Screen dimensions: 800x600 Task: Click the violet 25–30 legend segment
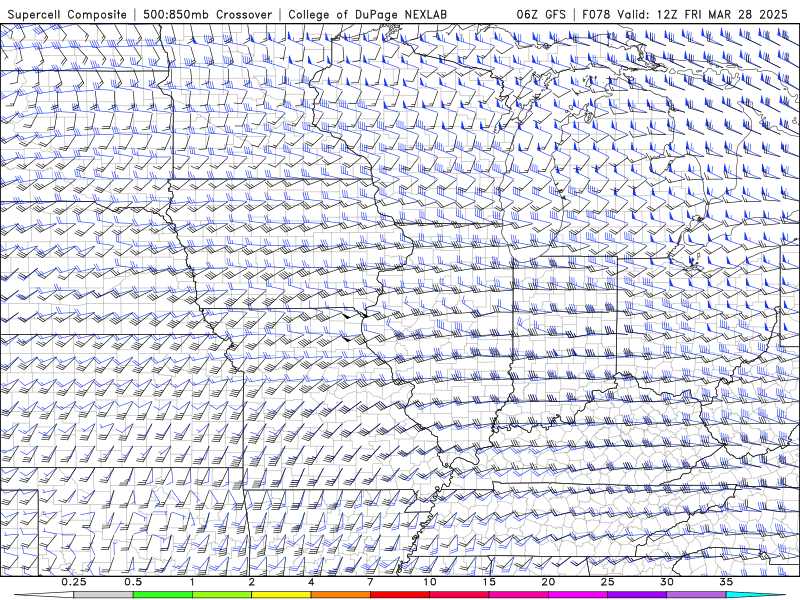(637, 595)
